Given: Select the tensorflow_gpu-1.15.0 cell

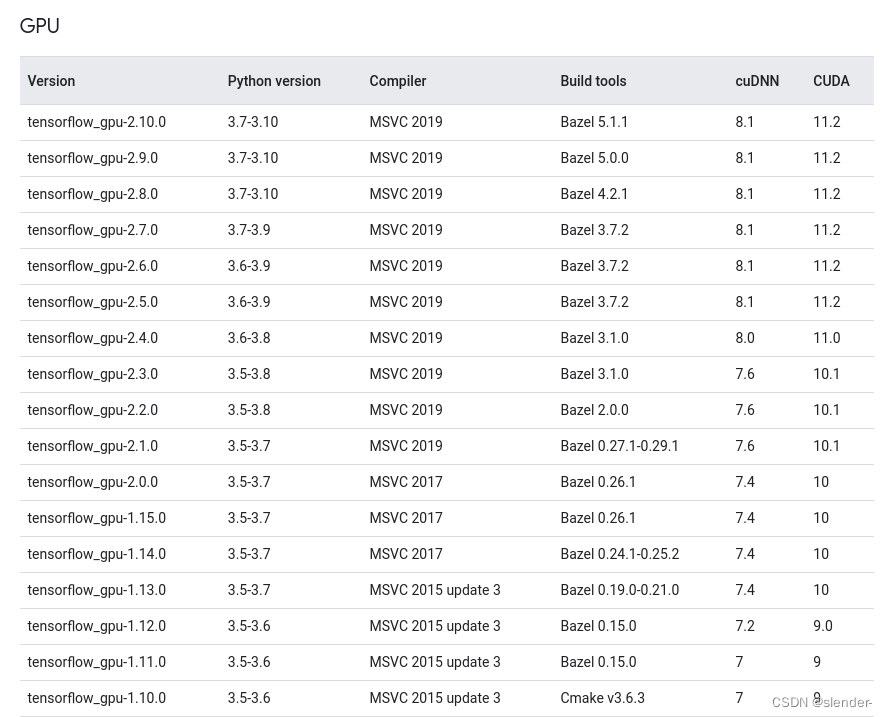Looking at the screenshot, I should point(96,518).
